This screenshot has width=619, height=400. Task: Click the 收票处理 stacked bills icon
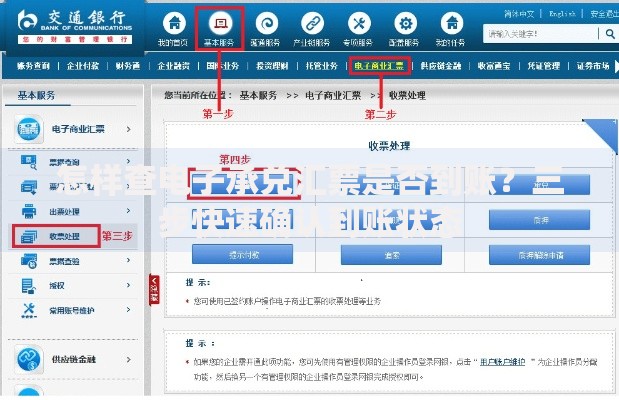[x=29, y=237]
